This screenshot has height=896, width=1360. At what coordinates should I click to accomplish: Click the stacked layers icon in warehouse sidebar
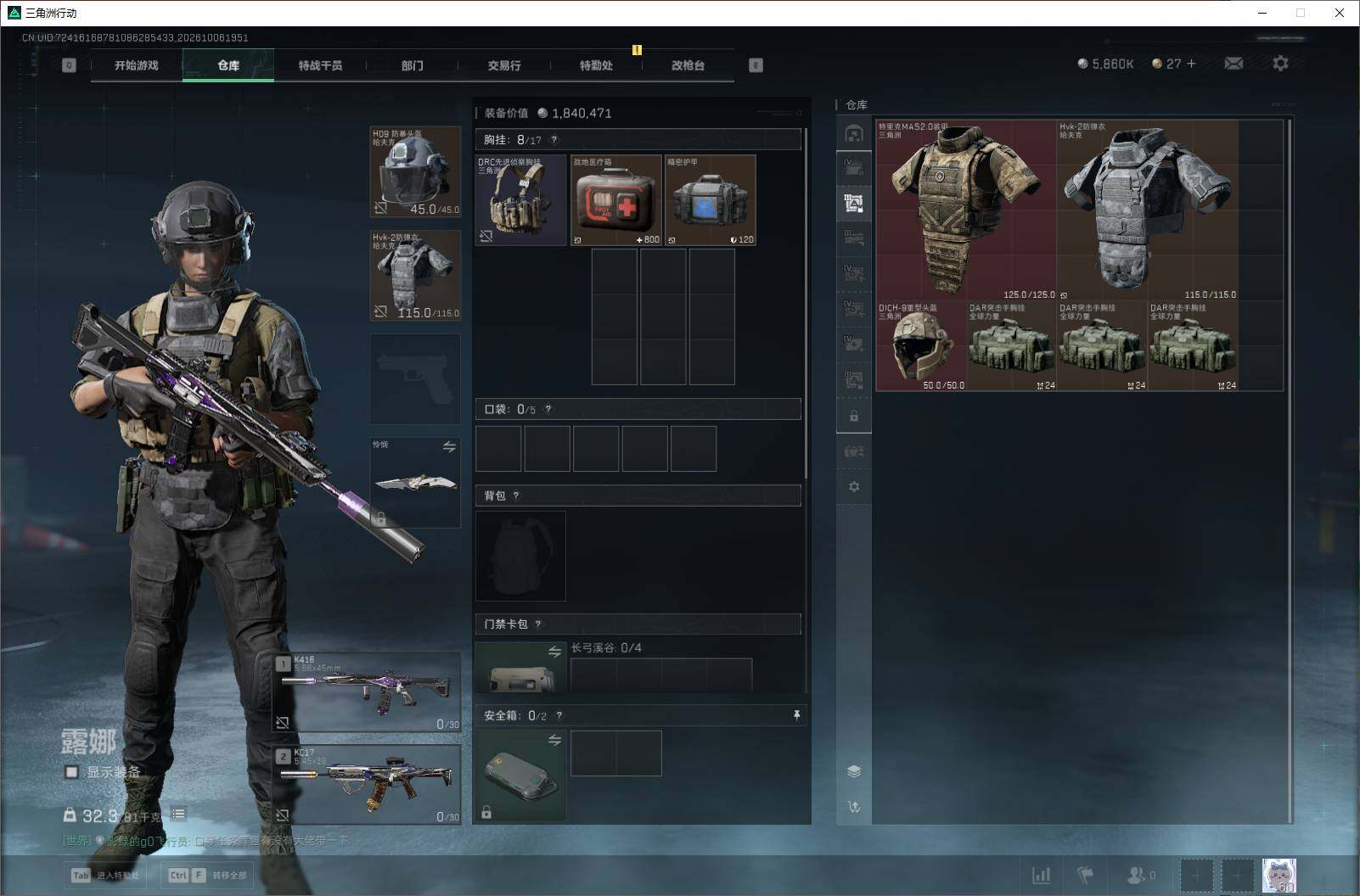click(x=854, y=771)
